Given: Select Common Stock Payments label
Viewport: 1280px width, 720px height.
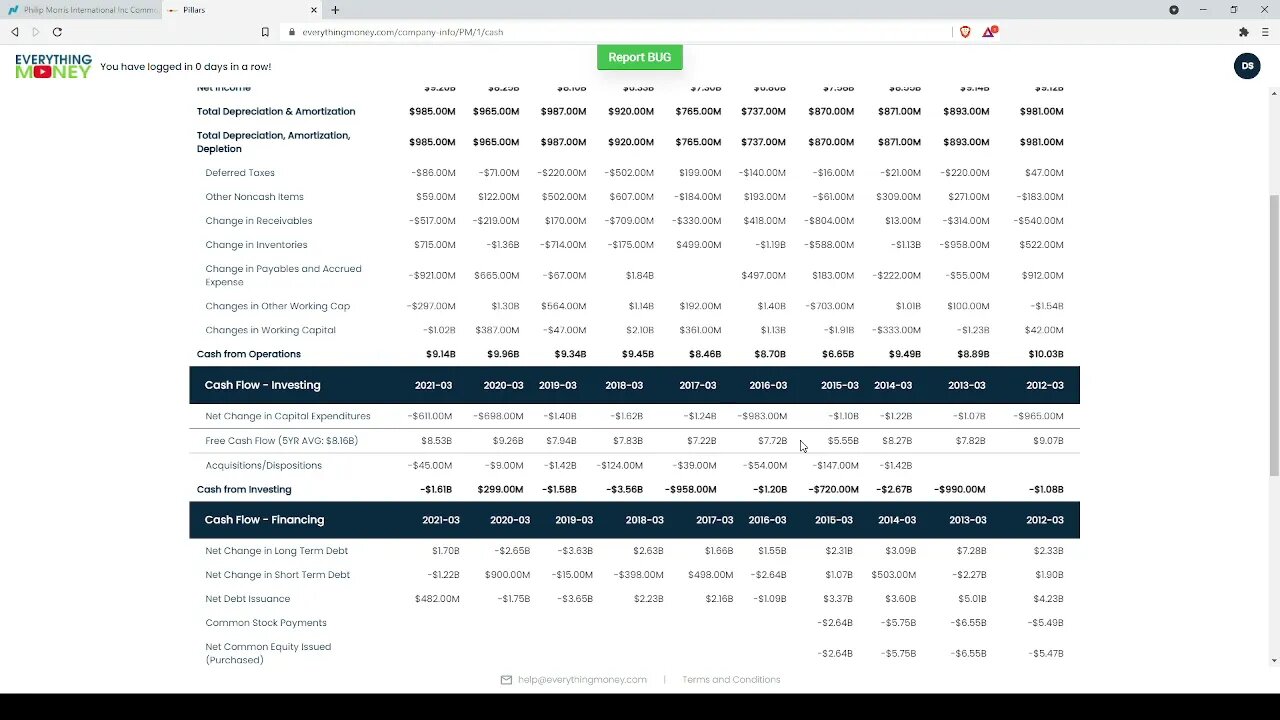Looking at the screenshot, I should (x=265, y=623).
